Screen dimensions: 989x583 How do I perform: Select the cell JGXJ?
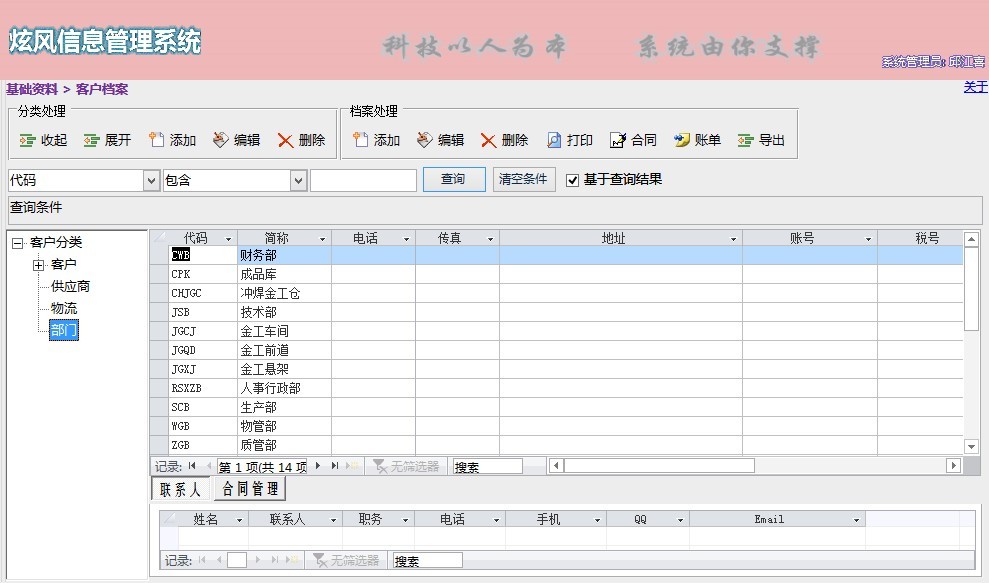(x=202, y=369)
